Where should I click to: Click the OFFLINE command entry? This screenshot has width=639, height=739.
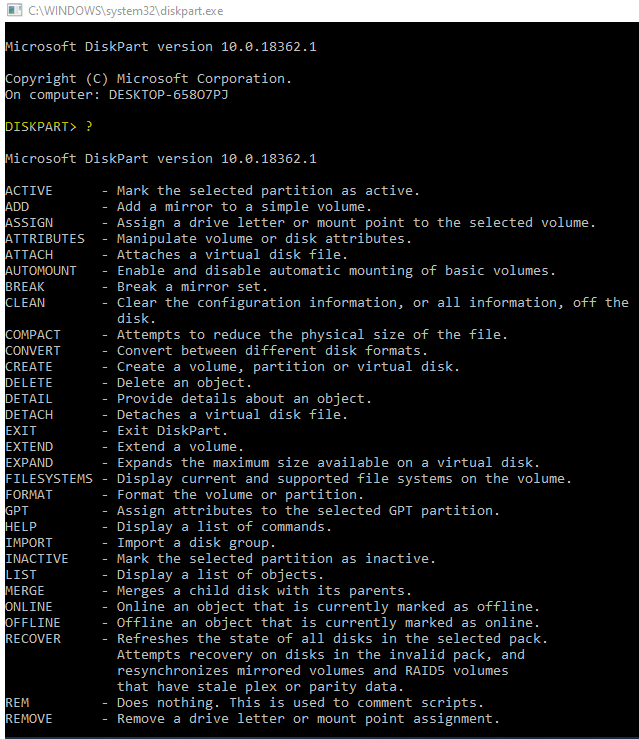coord(33,623)
